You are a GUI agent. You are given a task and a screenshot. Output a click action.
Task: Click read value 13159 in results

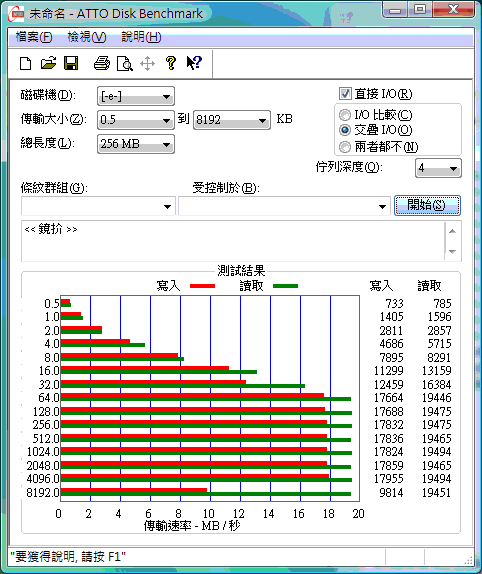click(436, 371)
